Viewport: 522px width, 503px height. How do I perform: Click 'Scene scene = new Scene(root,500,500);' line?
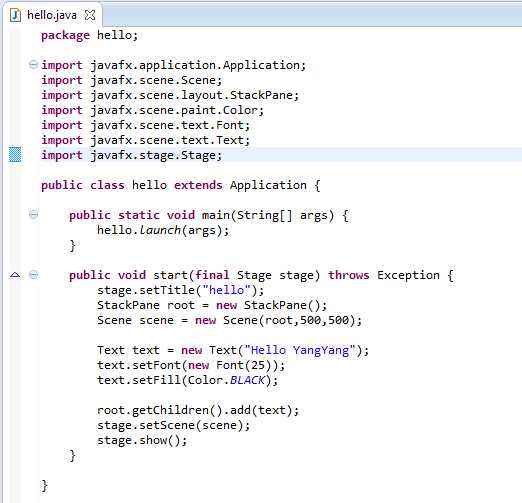pos(229,320)
